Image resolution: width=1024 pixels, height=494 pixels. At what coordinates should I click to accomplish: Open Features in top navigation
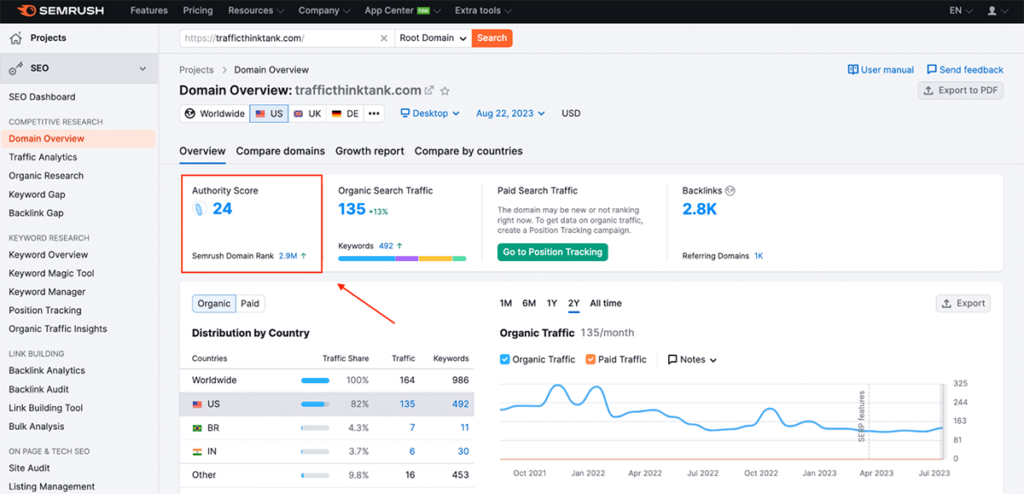(149, 10)
